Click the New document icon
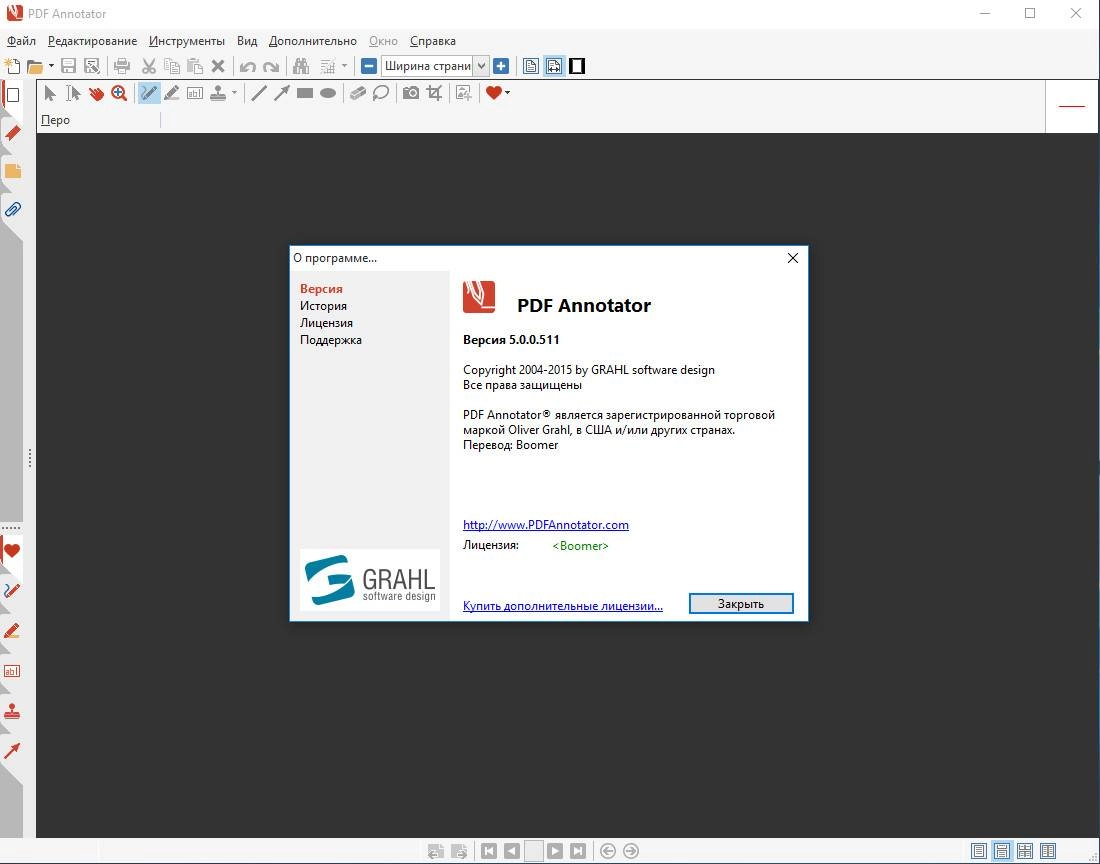 [12, 66]
